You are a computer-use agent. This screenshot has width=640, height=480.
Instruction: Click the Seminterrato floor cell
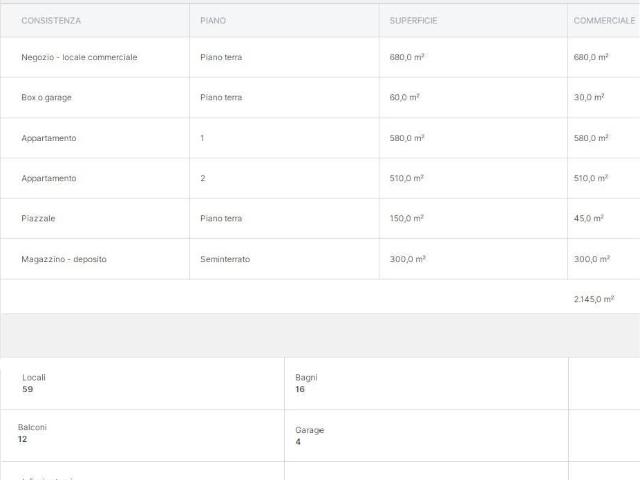click(225, 259)
